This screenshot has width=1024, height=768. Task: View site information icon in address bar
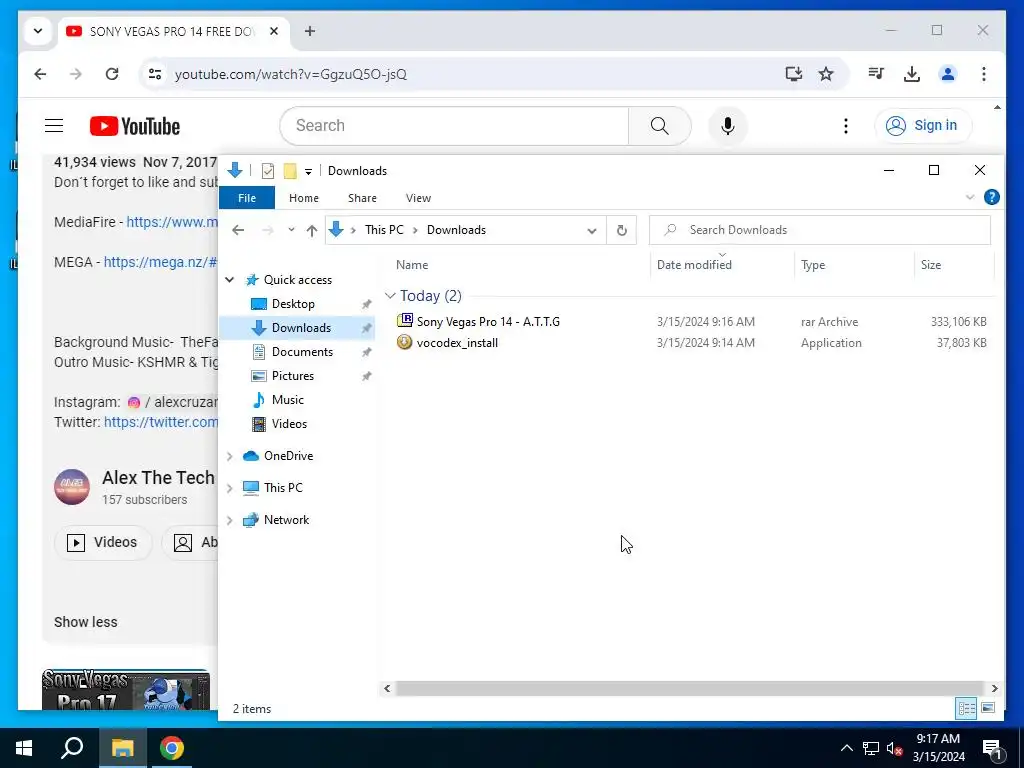pos(155,74)
